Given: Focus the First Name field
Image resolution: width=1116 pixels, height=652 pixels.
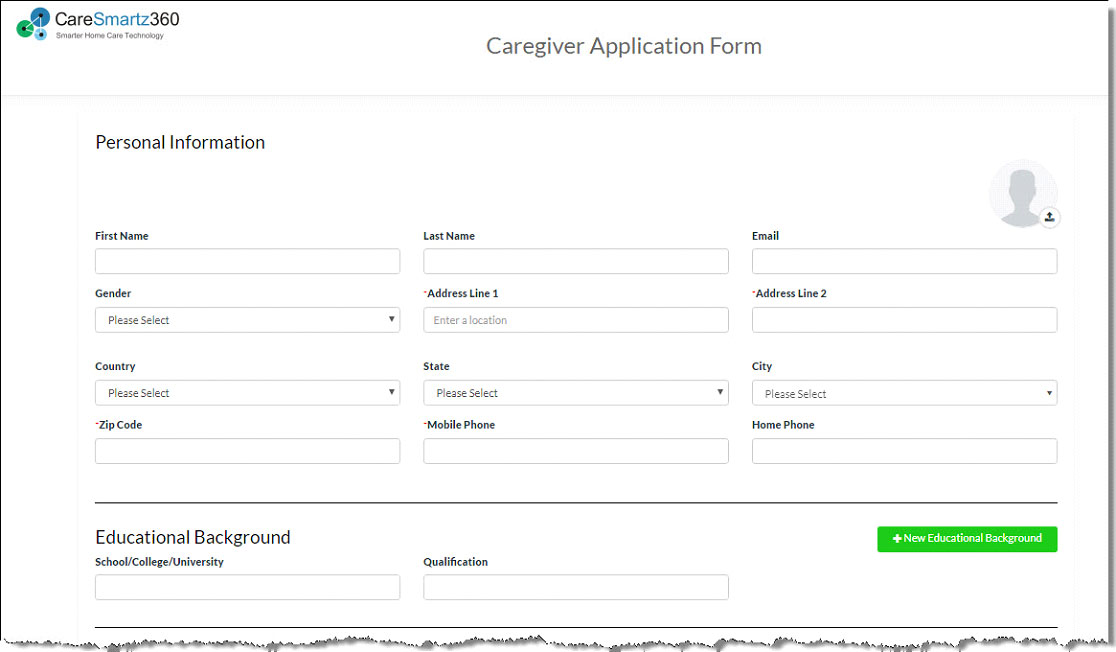Looking at the screenshot, I should coord(247,262).
